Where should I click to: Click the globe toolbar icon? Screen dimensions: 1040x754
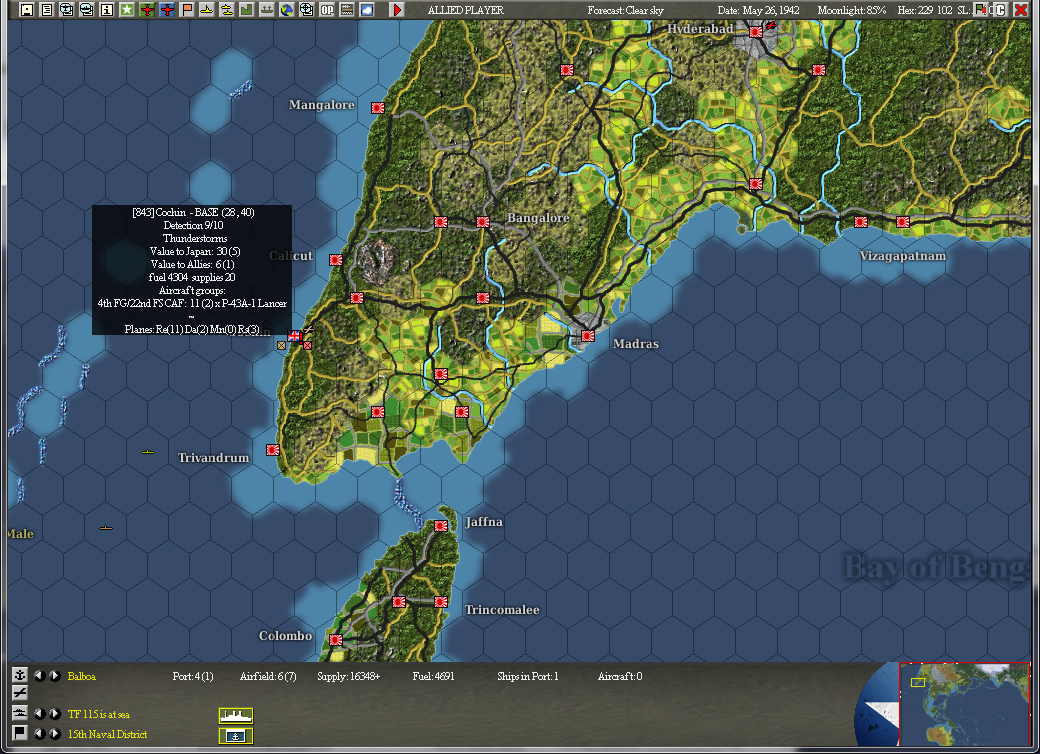(287, 9)
